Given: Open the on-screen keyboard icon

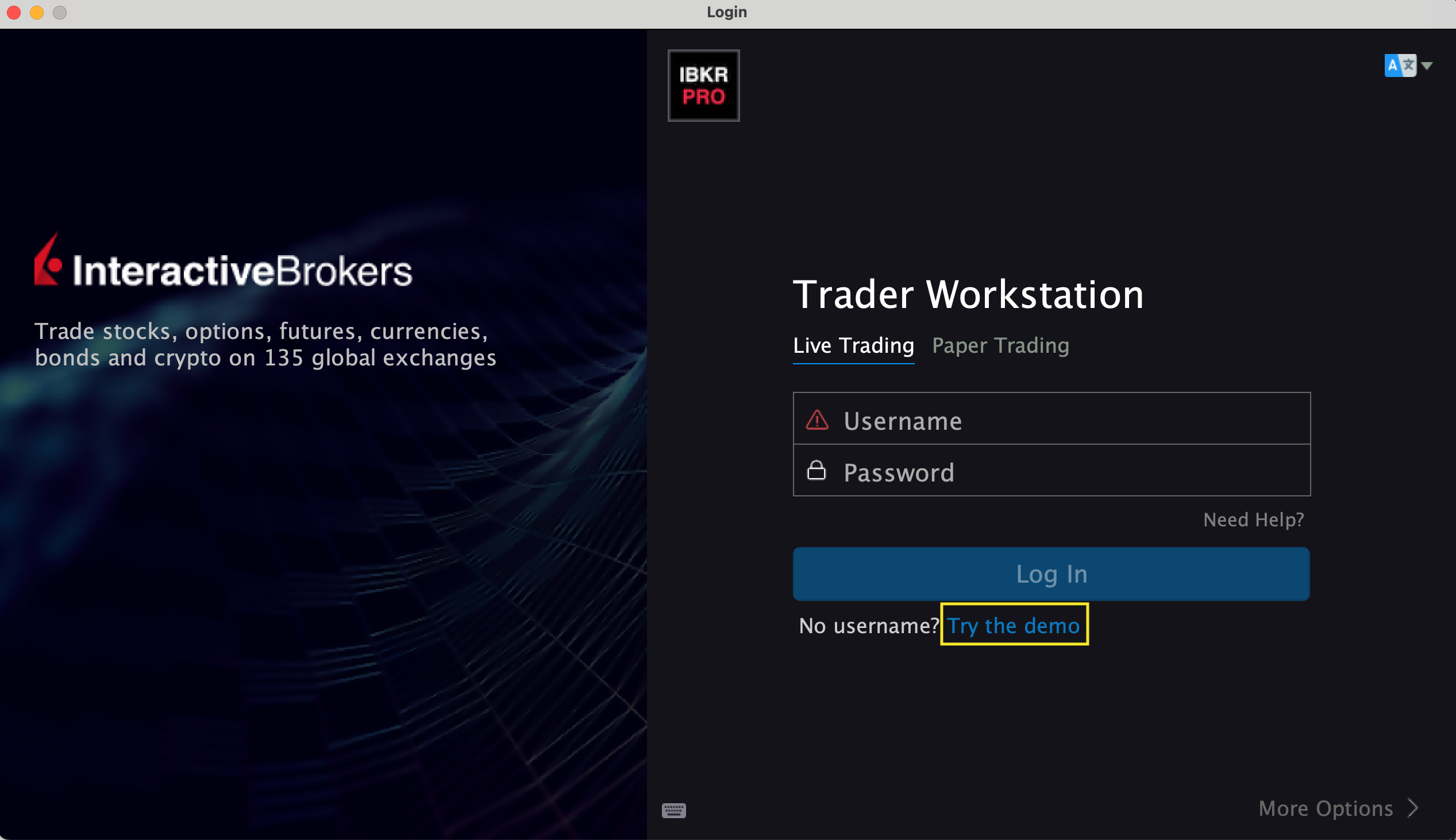Looking at the screenshot, I should [673, 810].
